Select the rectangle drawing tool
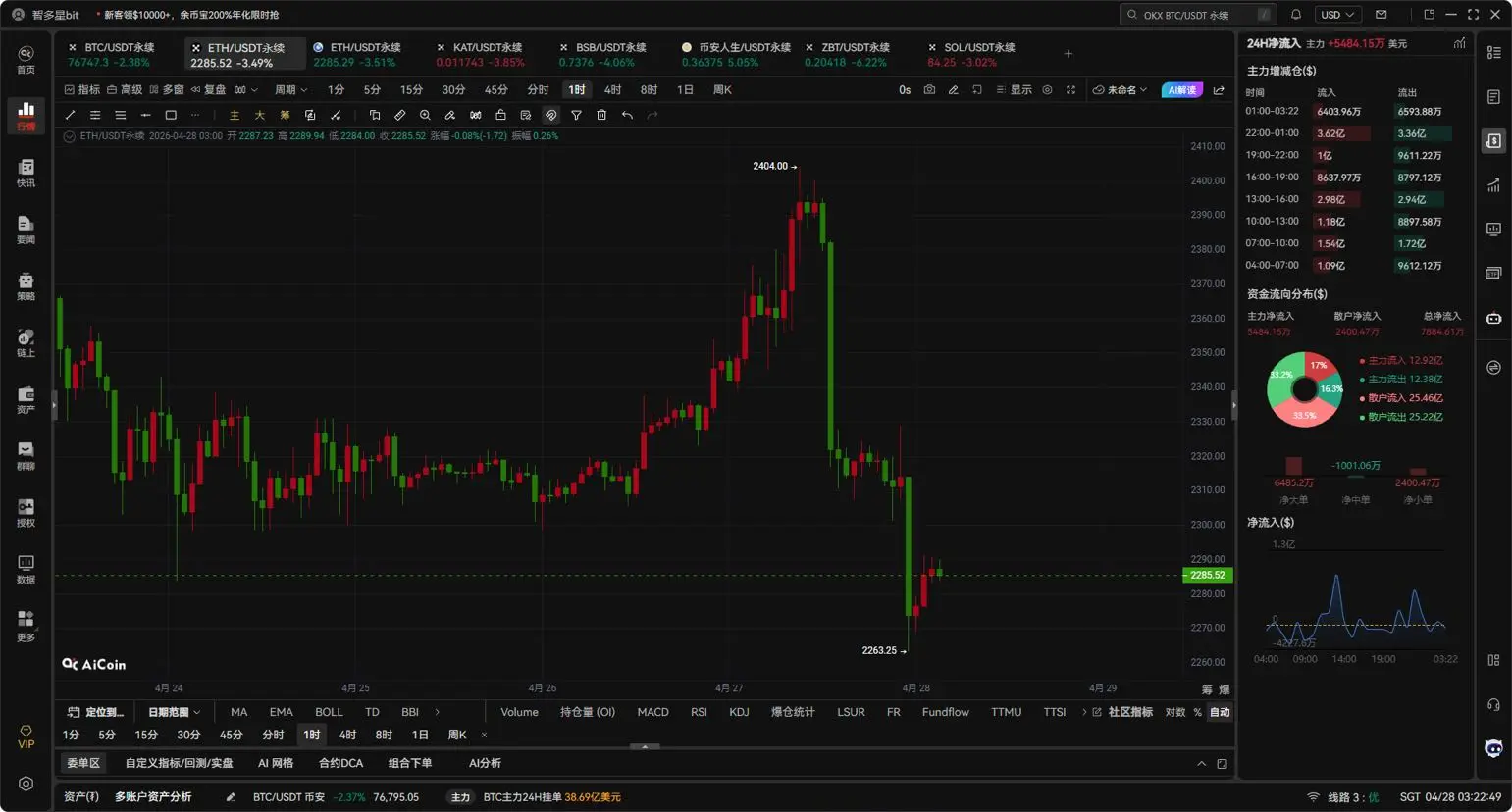Image resolution: width=1512 pixels, height=812 pixels. pos(171,115)
